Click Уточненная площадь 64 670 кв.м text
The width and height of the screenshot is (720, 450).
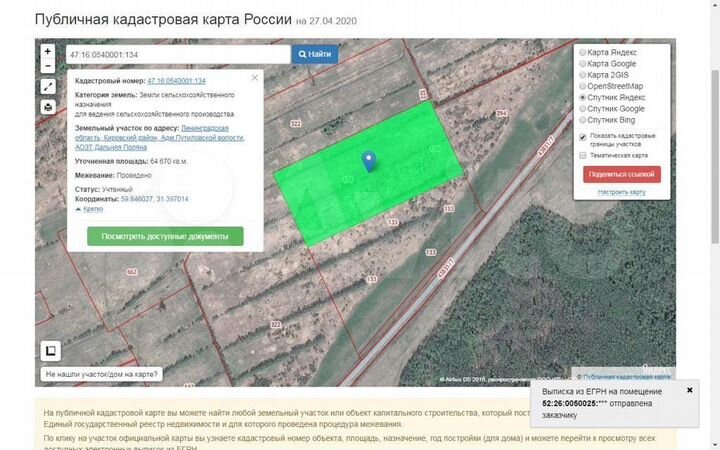pos(131,162)
